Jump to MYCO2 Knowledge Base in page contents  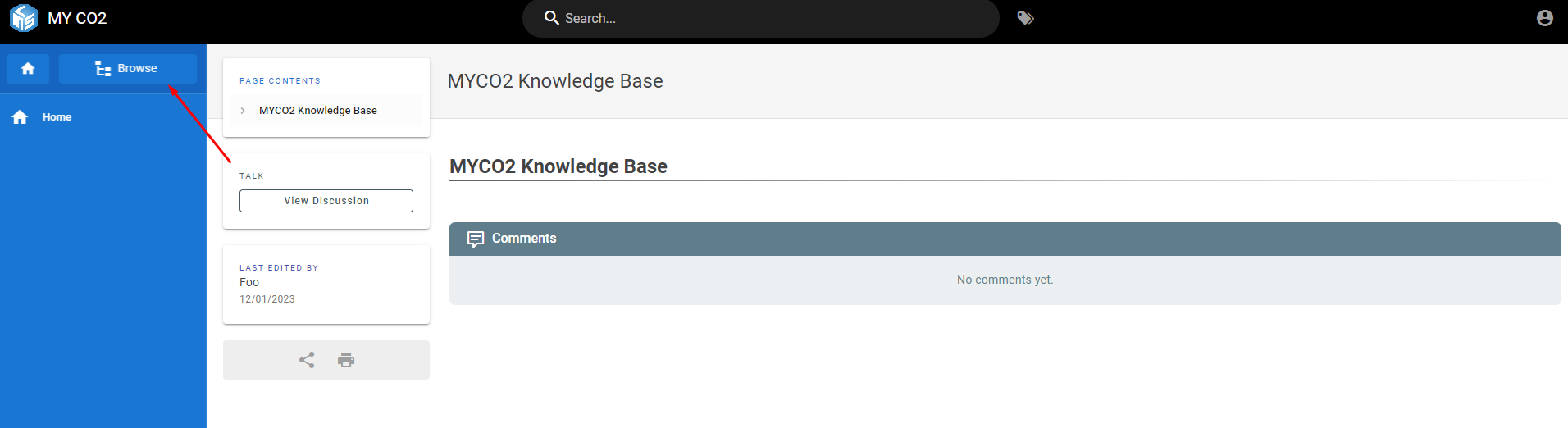(x=318, y=111)
